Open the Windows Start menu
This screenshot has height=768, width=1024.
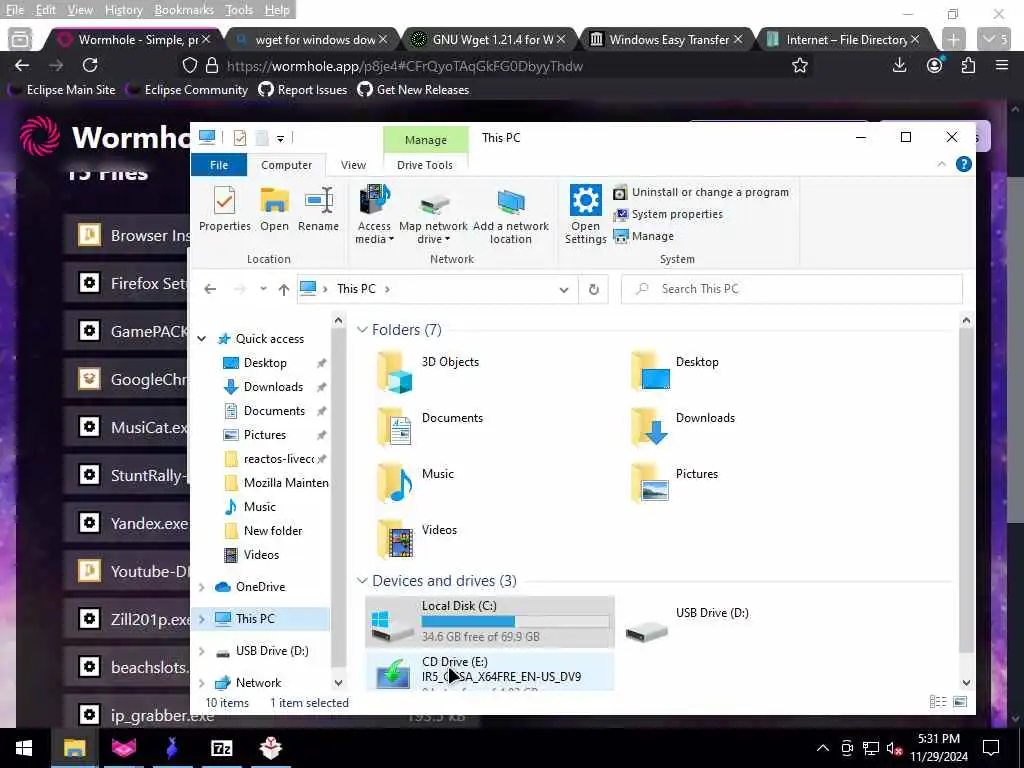[24, 748]
